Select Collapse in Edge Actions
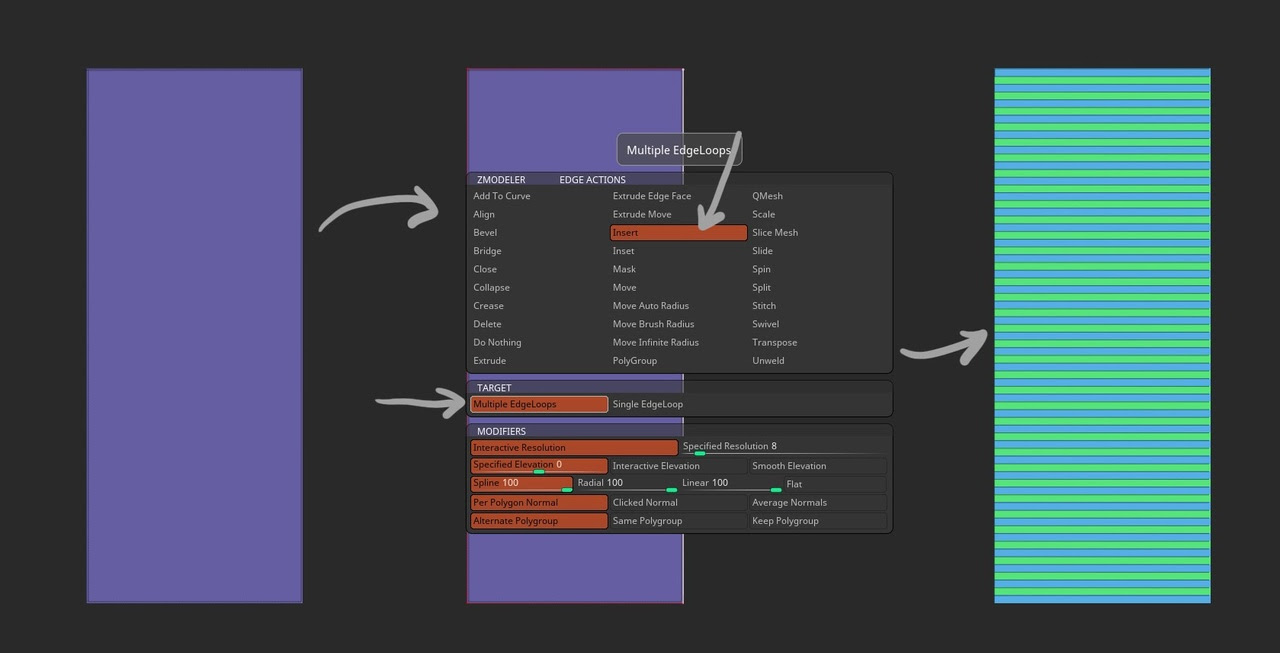The image size is (1280, 653). 491,287
